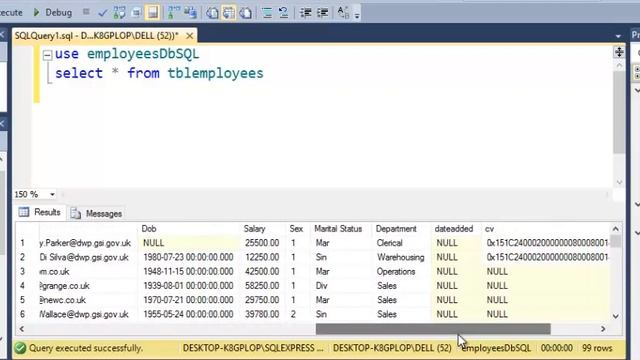Select the 1980-07-23 Dob cell
Viewport: 640px width, 360px height.
pos(189,258)
